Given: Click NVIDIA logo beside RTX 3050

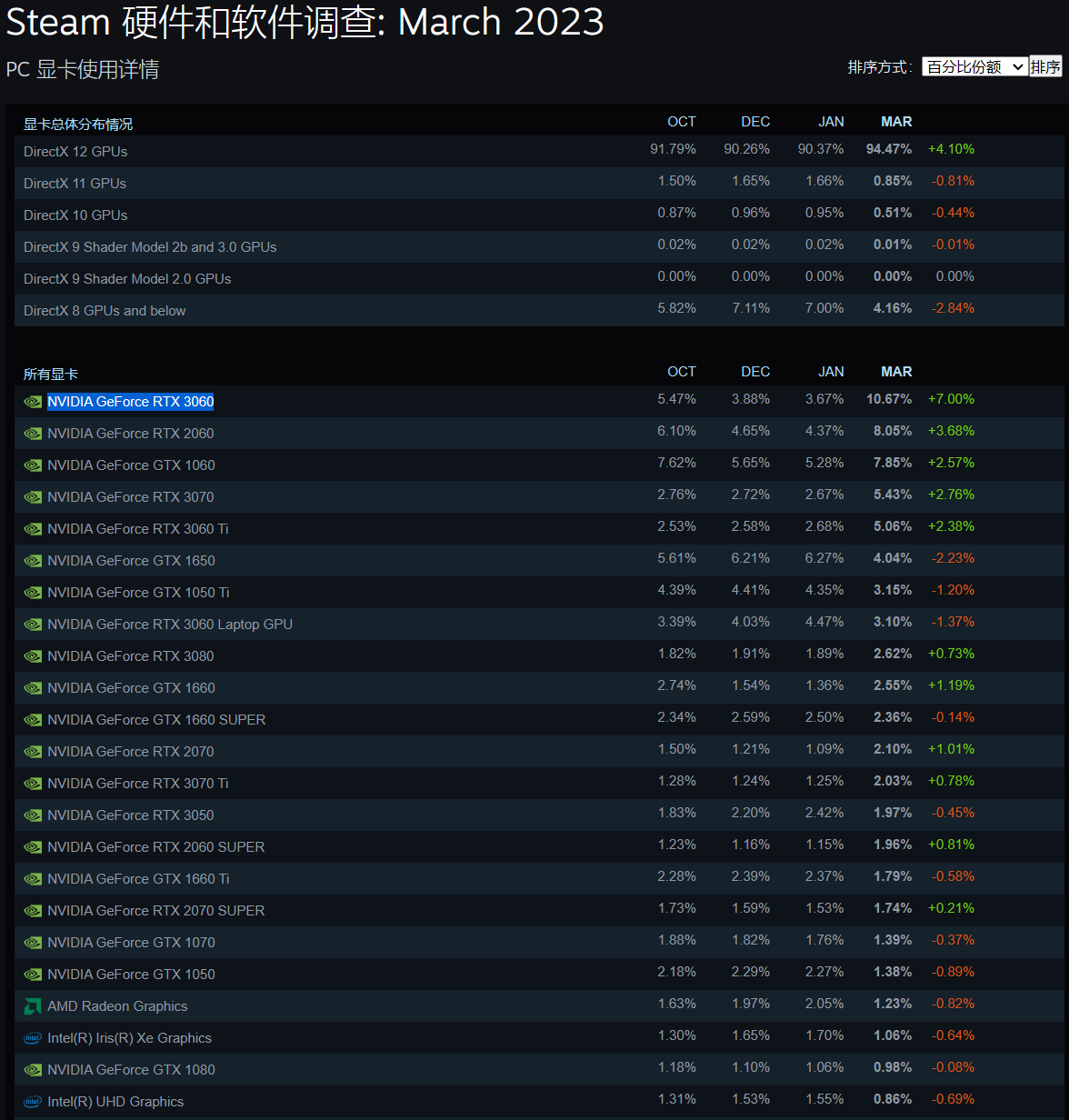Looking at the screenshot, I should point(33,815).
